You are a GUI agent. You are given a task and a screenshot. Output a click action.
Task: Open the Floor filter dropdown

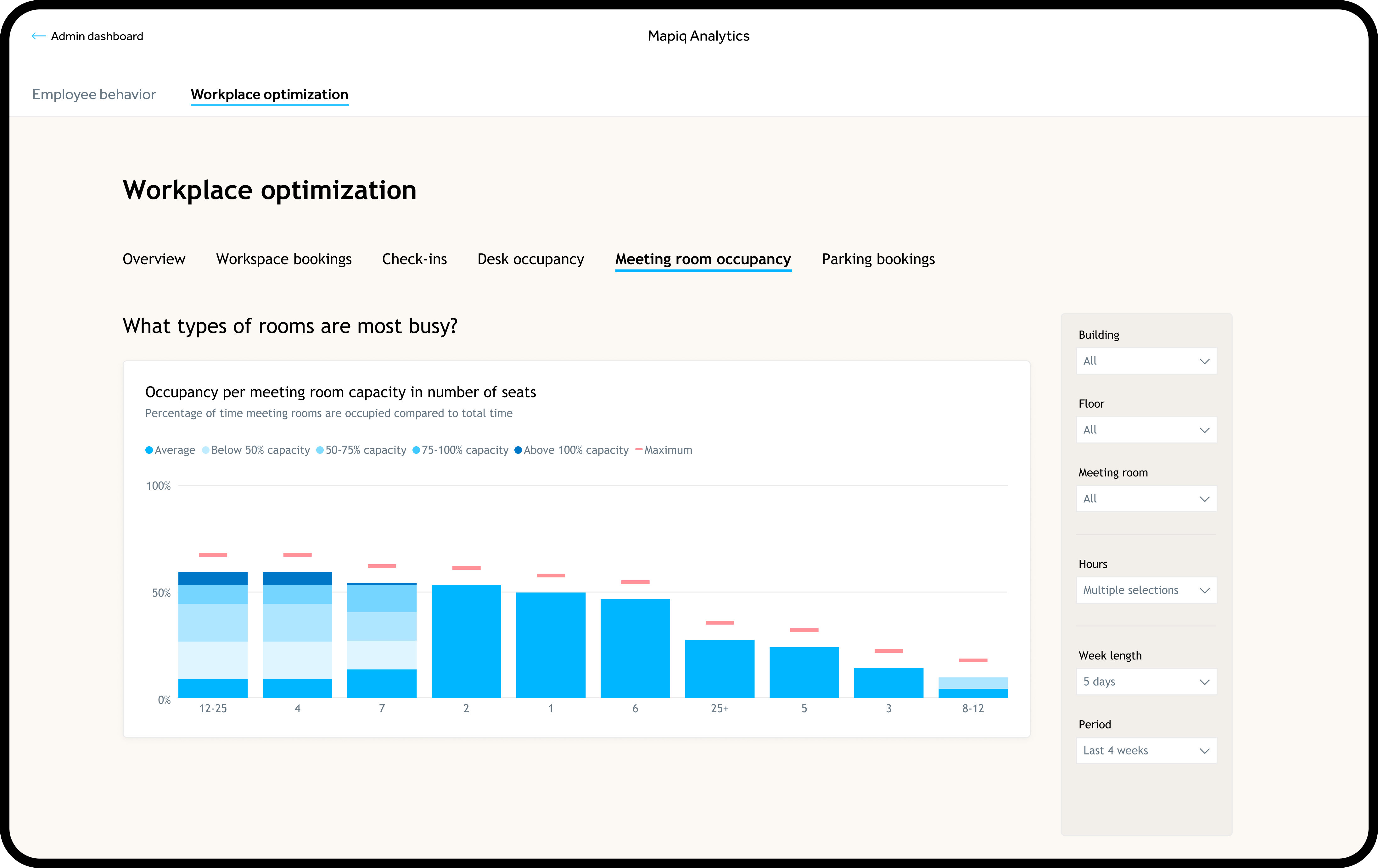click(1146, 430)
